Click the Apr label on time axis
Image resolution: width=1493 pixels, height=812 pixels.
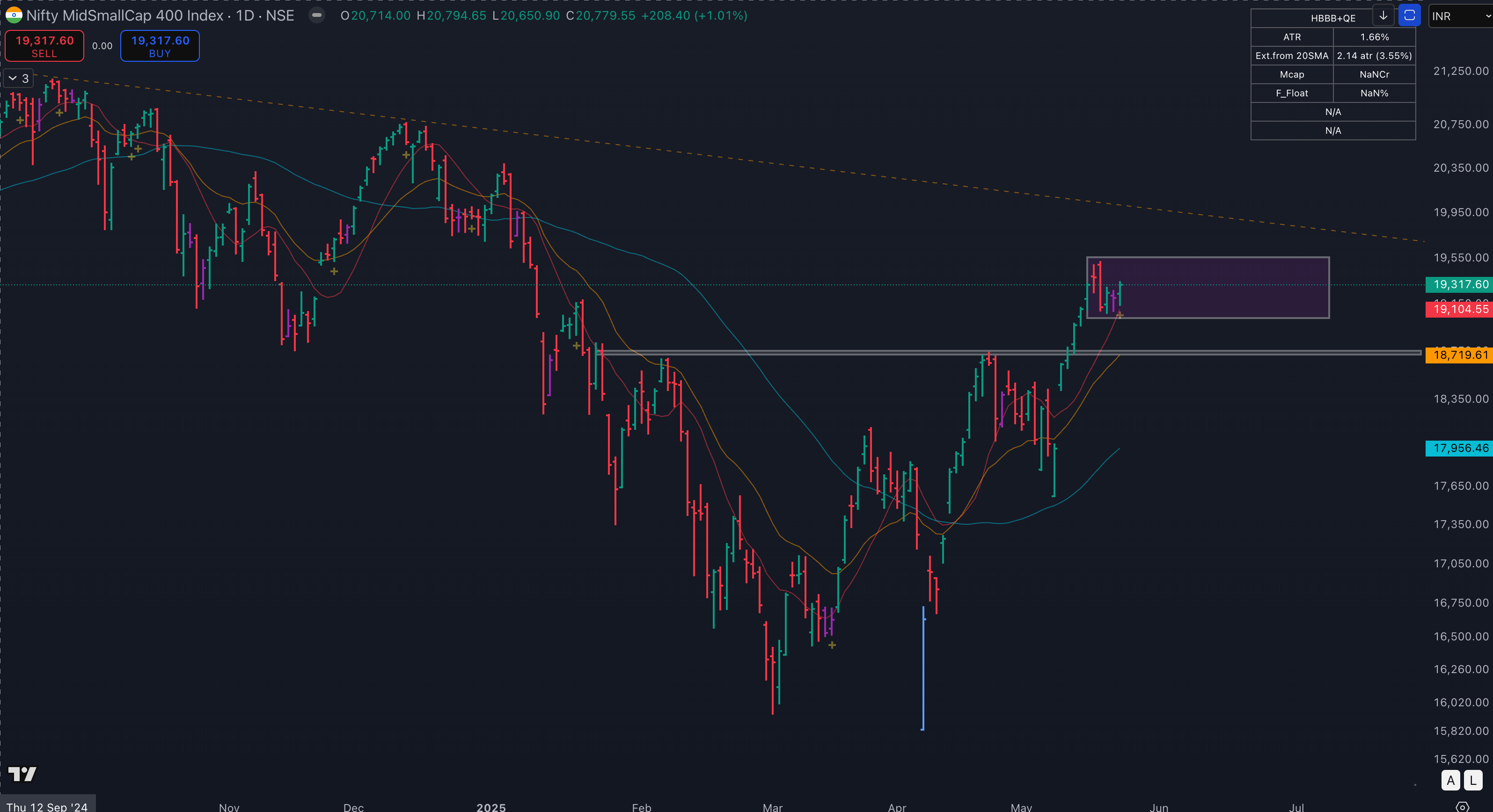point(897,807)
